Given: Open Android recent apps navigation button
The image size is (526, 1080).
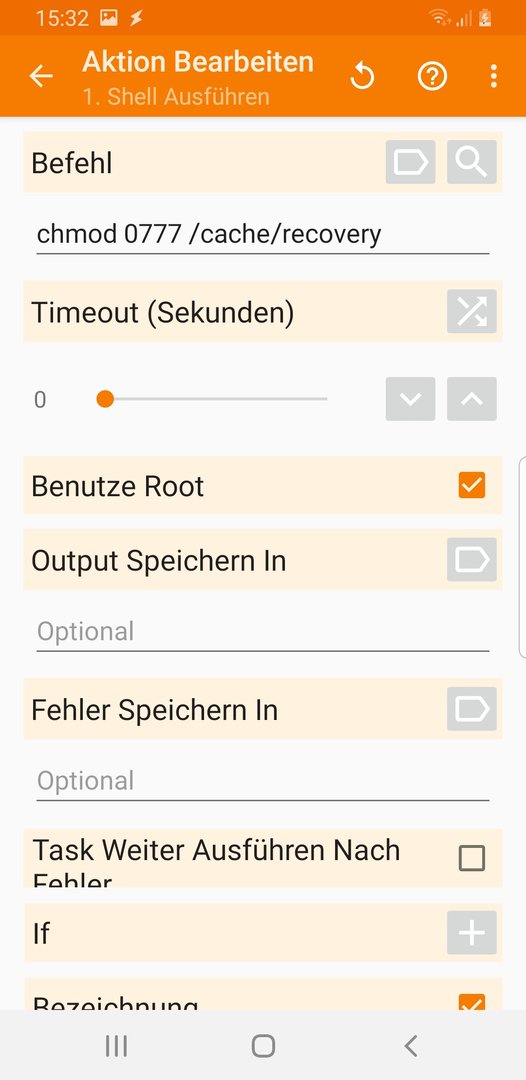Looking at the screenshot, I should (x=116, y=1046).
